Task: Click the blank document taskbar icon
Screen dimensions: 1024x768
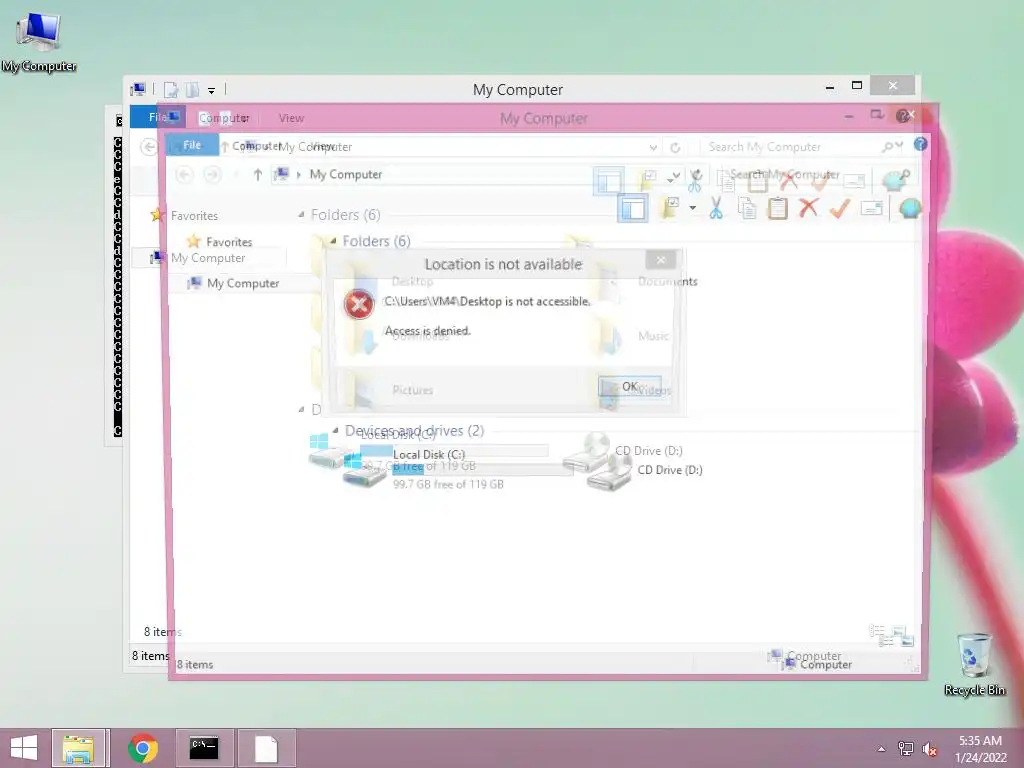Action: tap(266, 748)
